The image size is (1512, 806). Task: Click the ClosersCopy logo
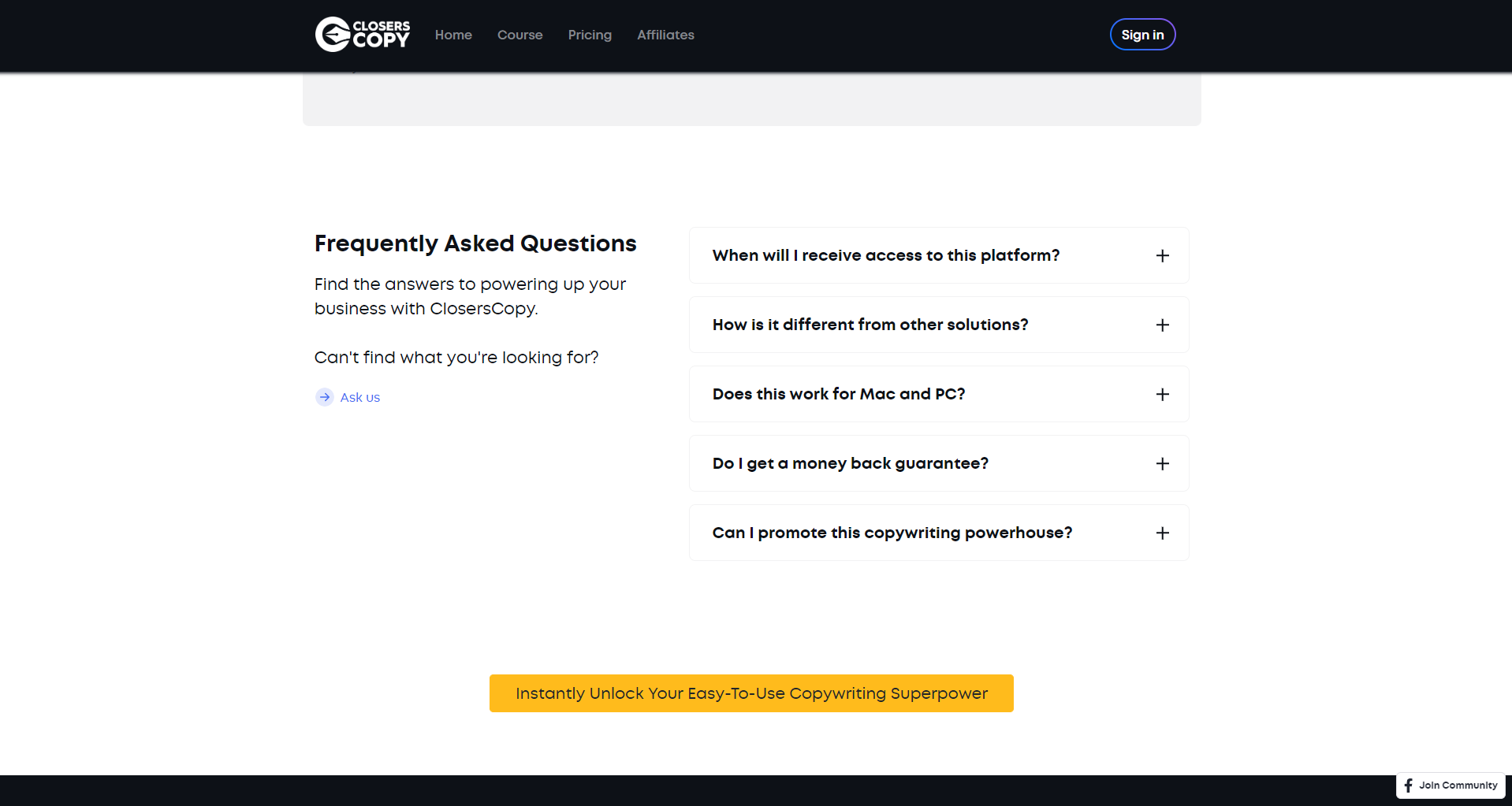click(361, 34)
